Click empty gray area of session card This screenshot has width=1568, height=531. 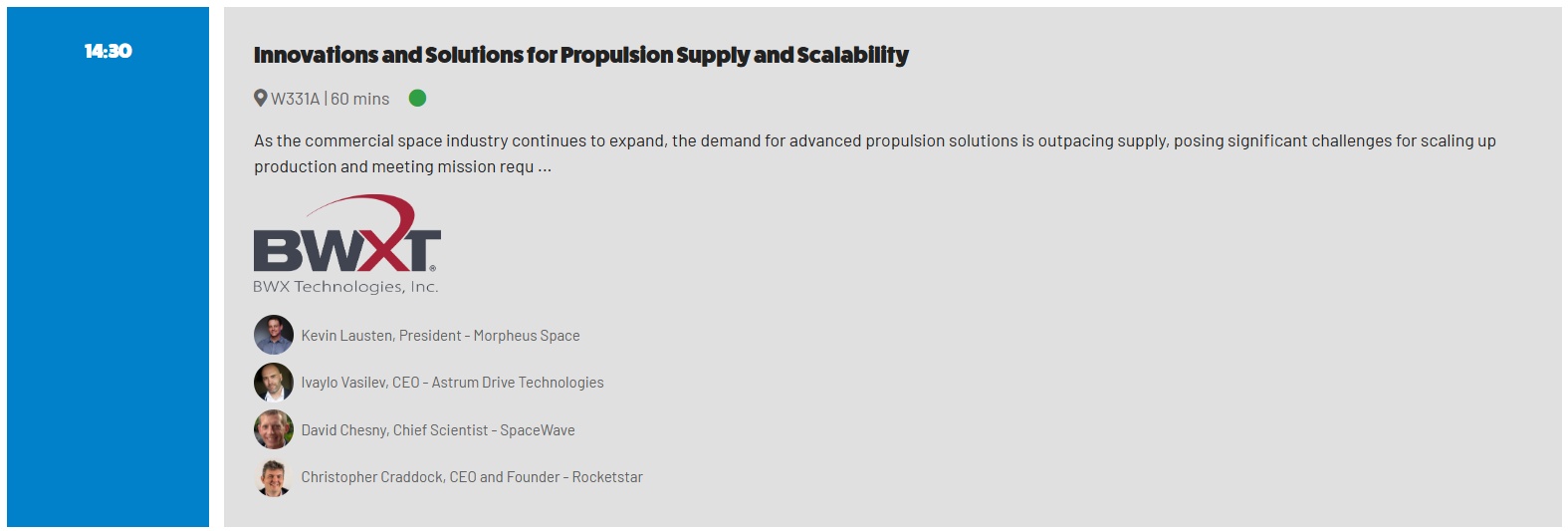pyautogui.click(x=1095, y=379)
